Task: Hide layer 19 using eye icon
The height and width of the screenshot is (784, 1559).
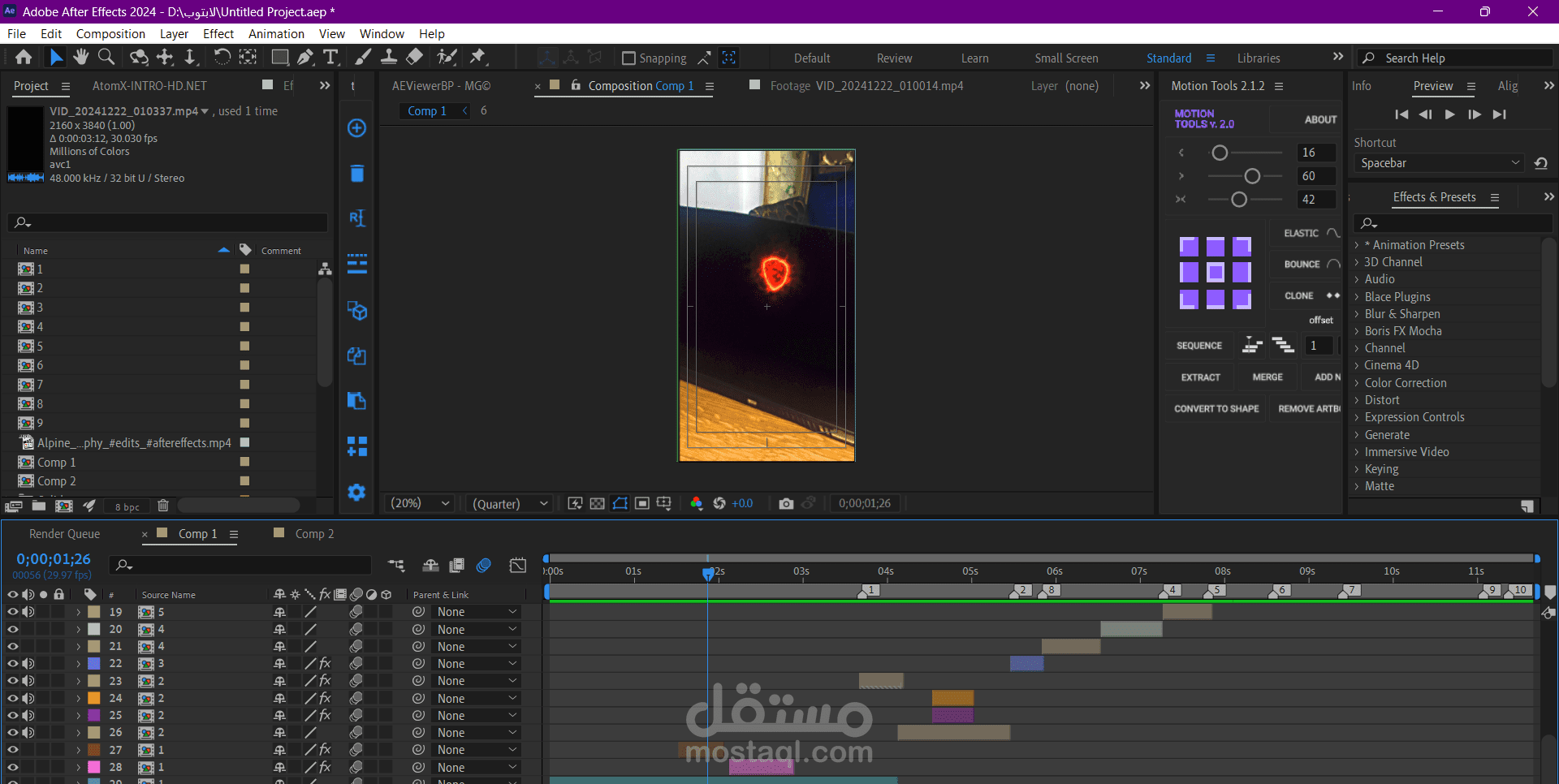Action: click(x=12, y=612)
